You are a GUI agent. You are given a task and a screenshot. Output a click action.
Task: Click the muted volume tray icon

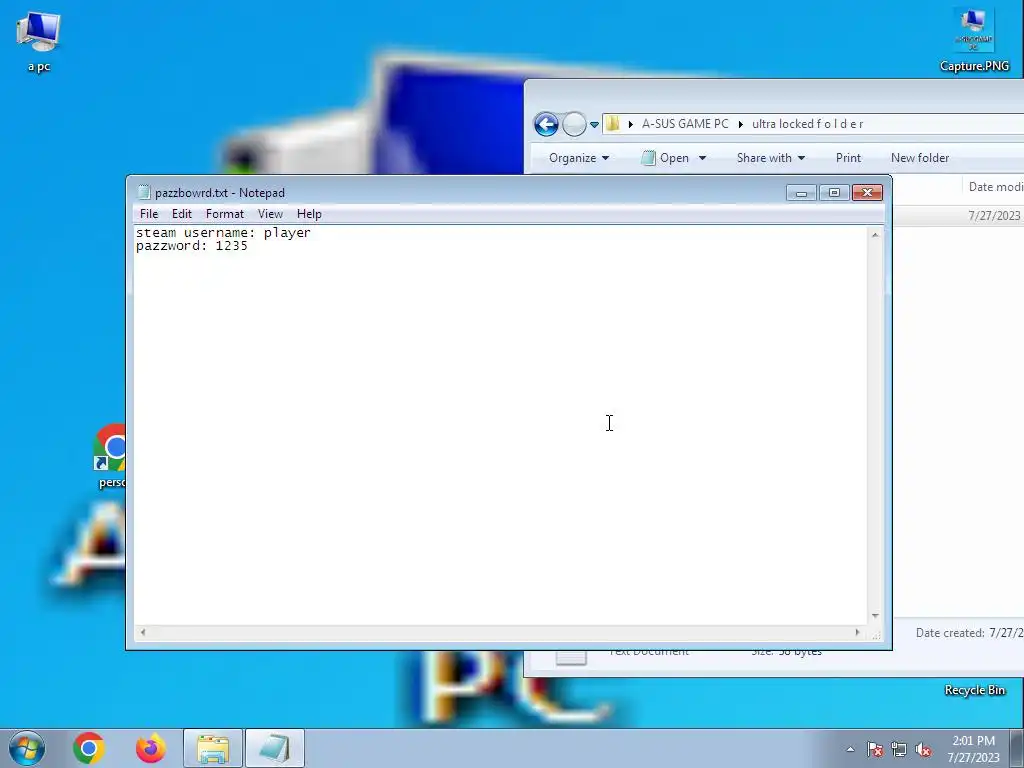[923, 750]
